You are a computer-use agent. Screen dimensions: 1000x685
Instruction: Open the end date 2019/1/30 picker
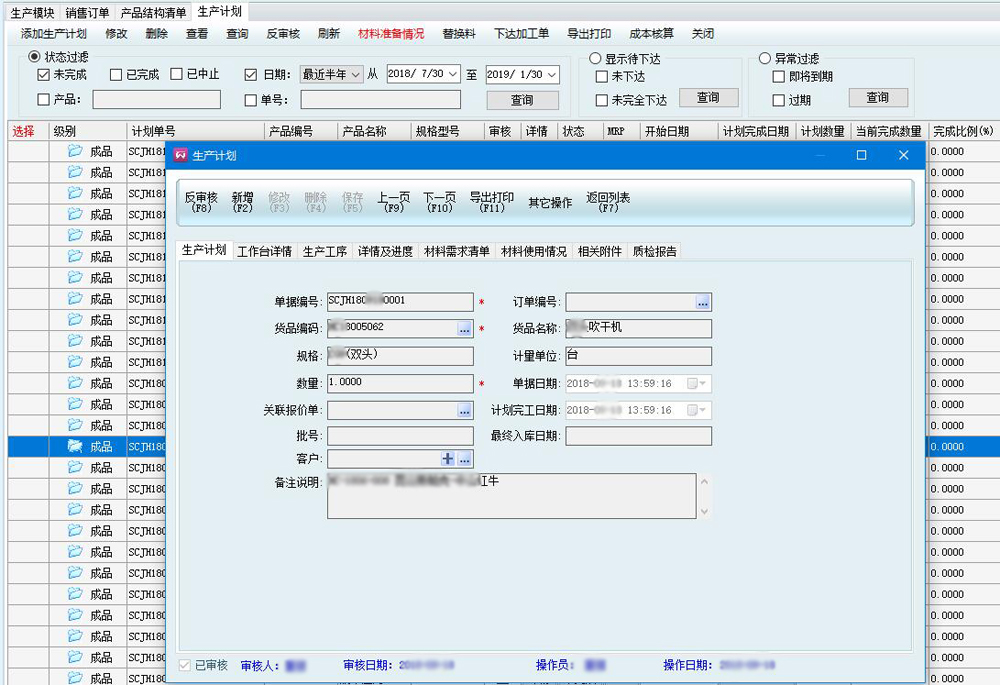pyautogui.click(x=552, y=74)
